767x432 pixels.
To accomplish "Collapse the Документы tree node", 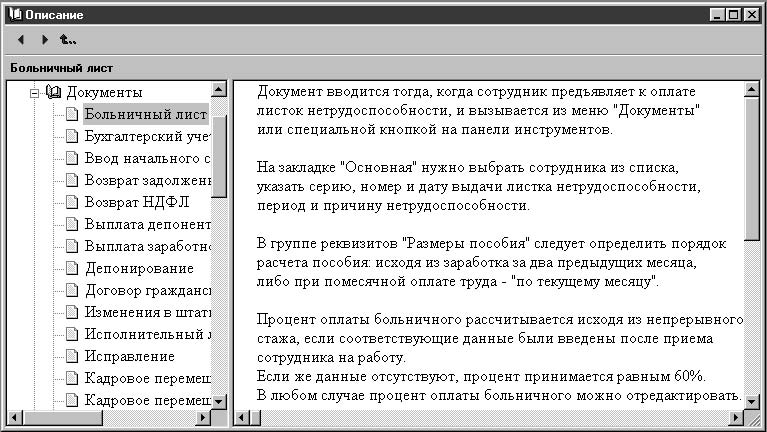I will coord(34,93).
